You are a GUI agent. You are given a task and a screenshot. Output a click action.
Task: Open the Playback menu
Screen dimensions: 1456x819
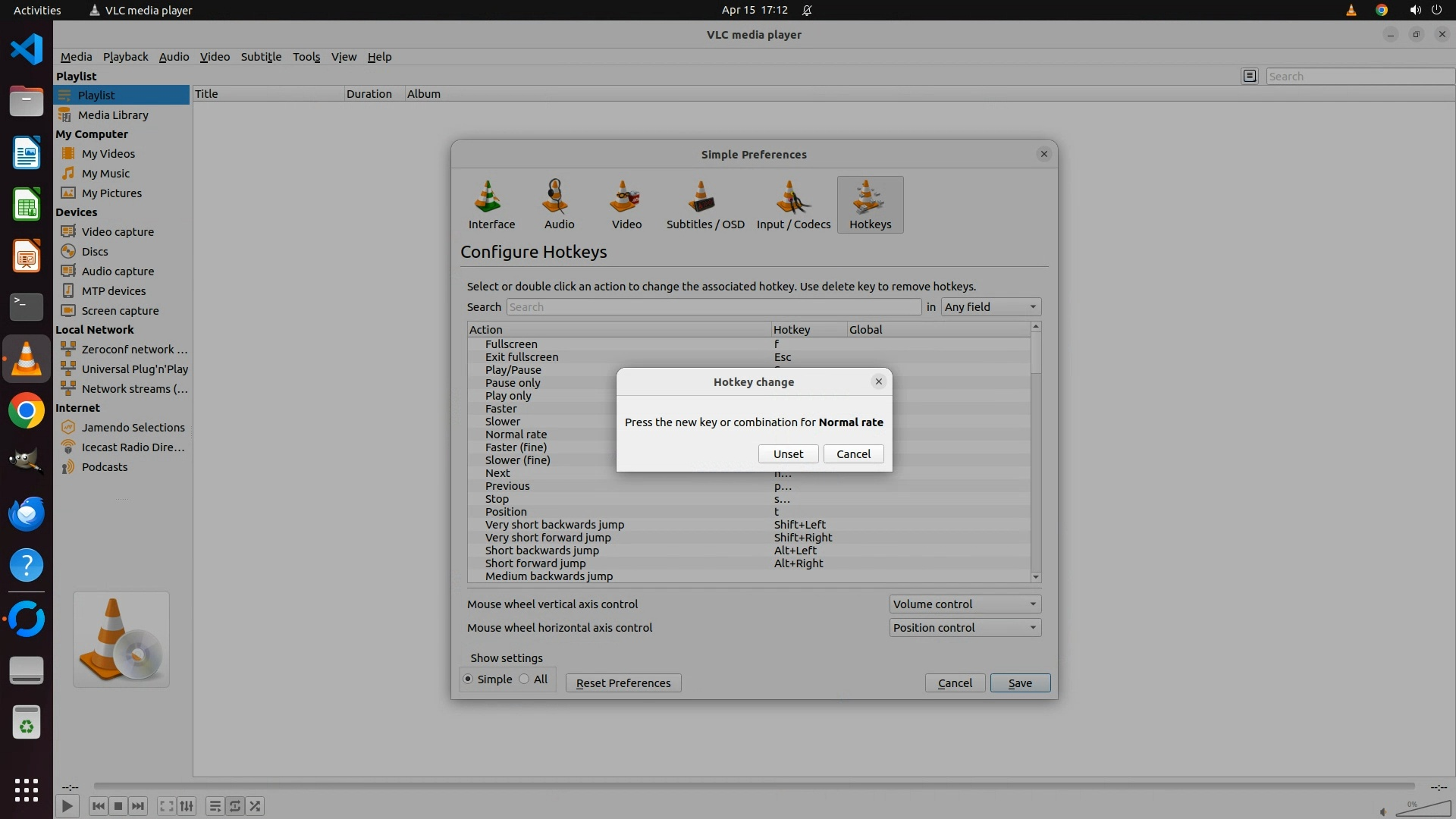coord(125,57)
